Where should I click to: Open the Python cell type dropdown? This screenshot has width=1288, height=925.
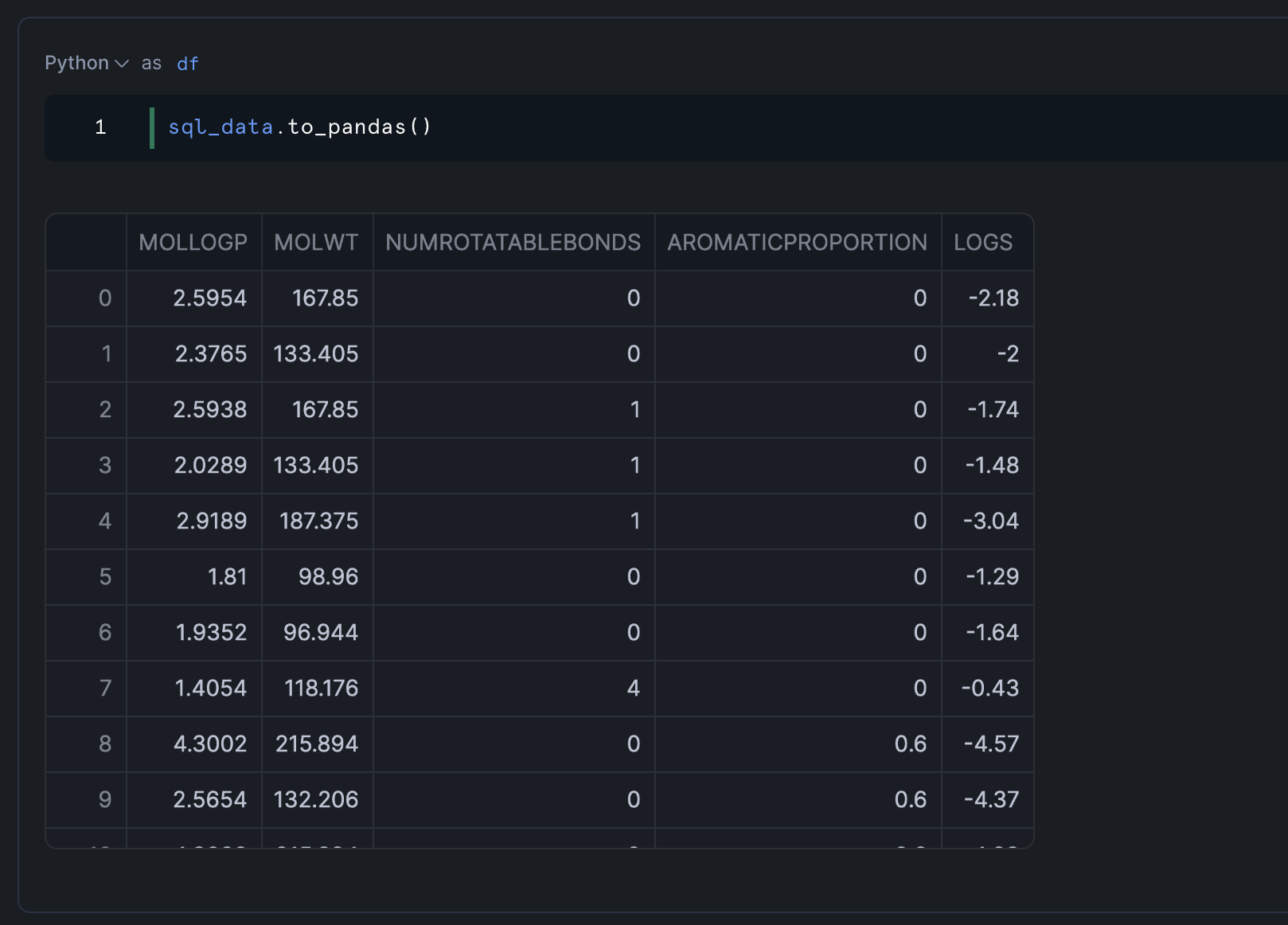coord(86,63)
